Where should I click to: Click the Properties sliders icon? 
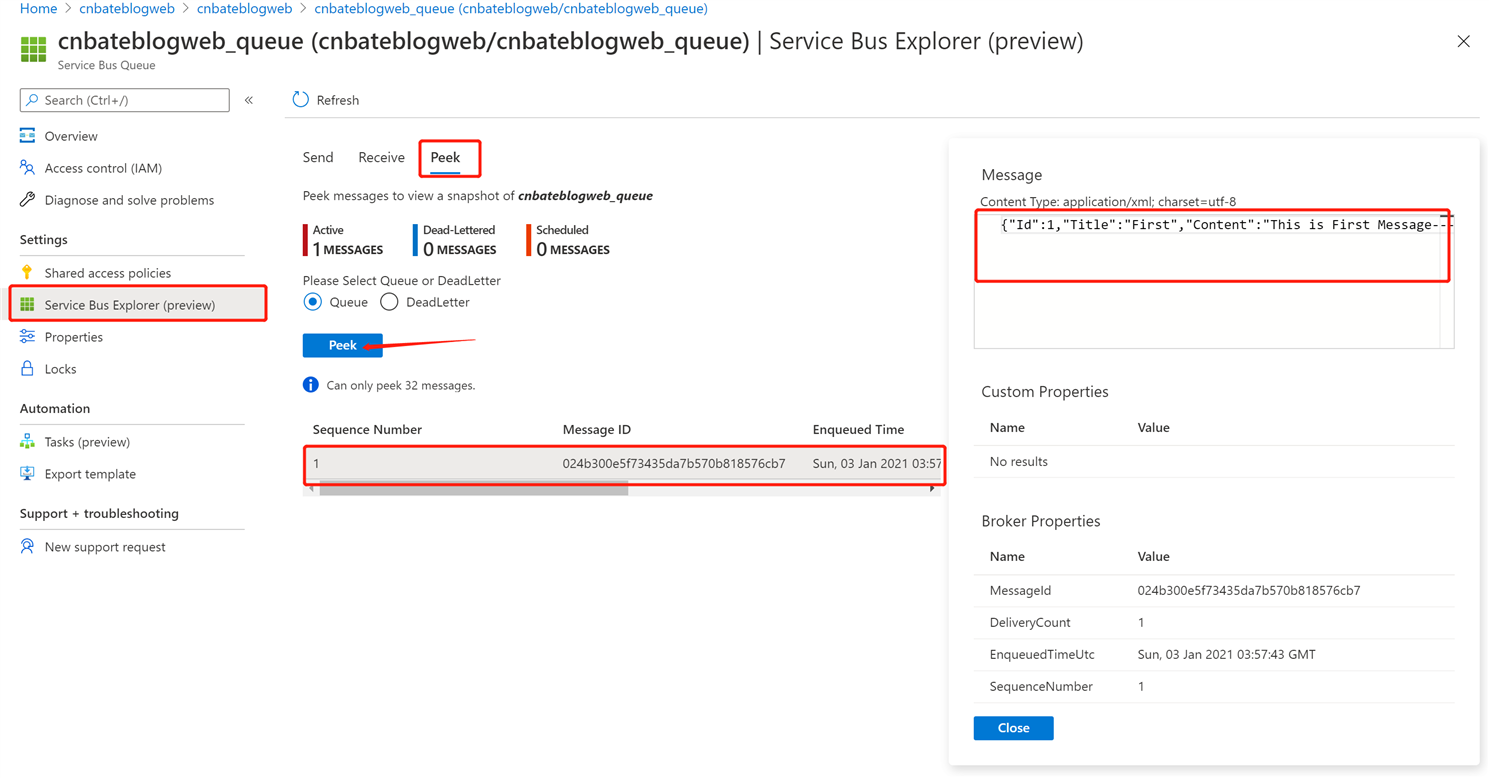pos(27,336)
